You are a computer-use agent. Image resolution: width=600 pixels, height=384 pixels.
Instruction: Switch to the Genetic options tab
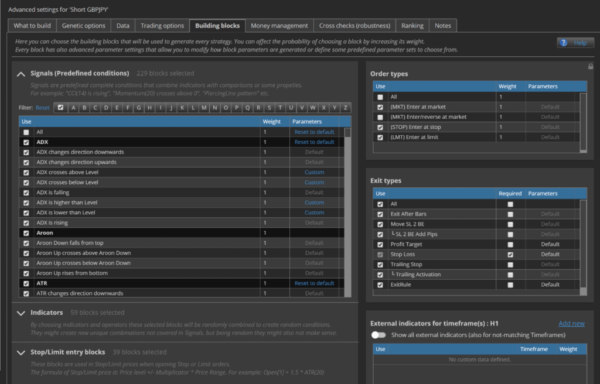click(x=83, y=26)
